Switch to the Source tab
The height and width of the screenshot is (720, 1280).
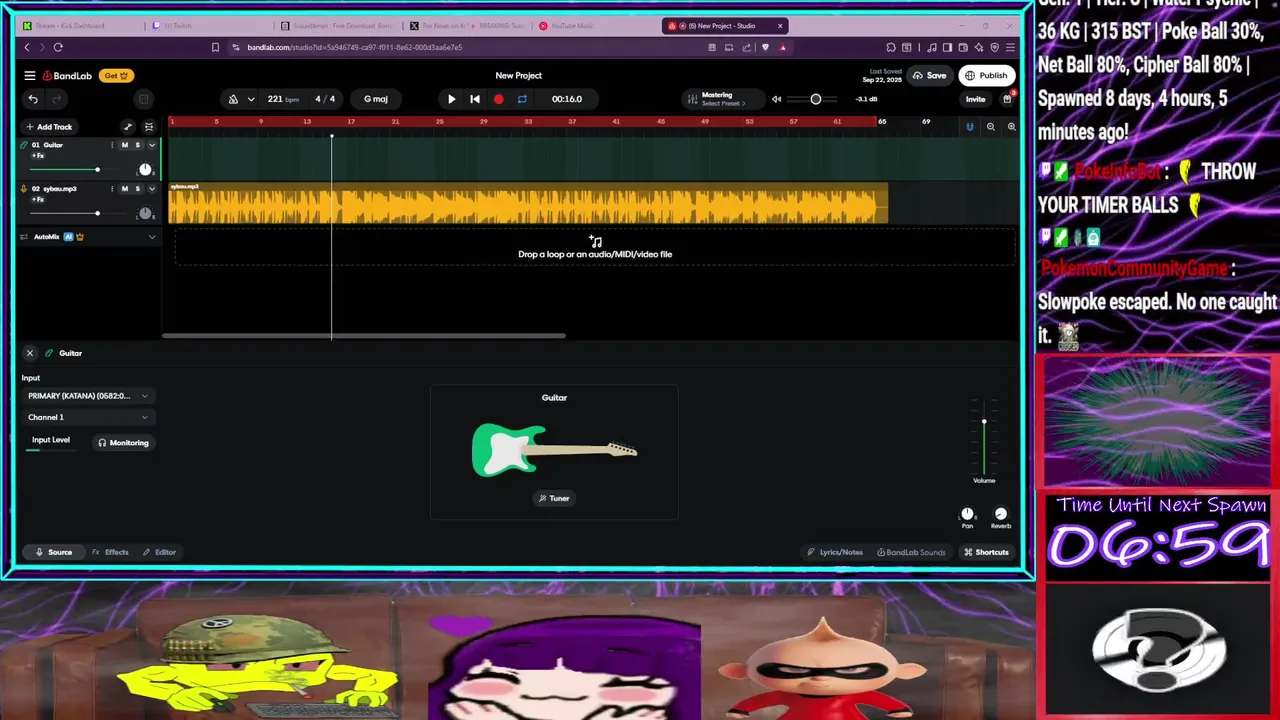click(54, 552)
